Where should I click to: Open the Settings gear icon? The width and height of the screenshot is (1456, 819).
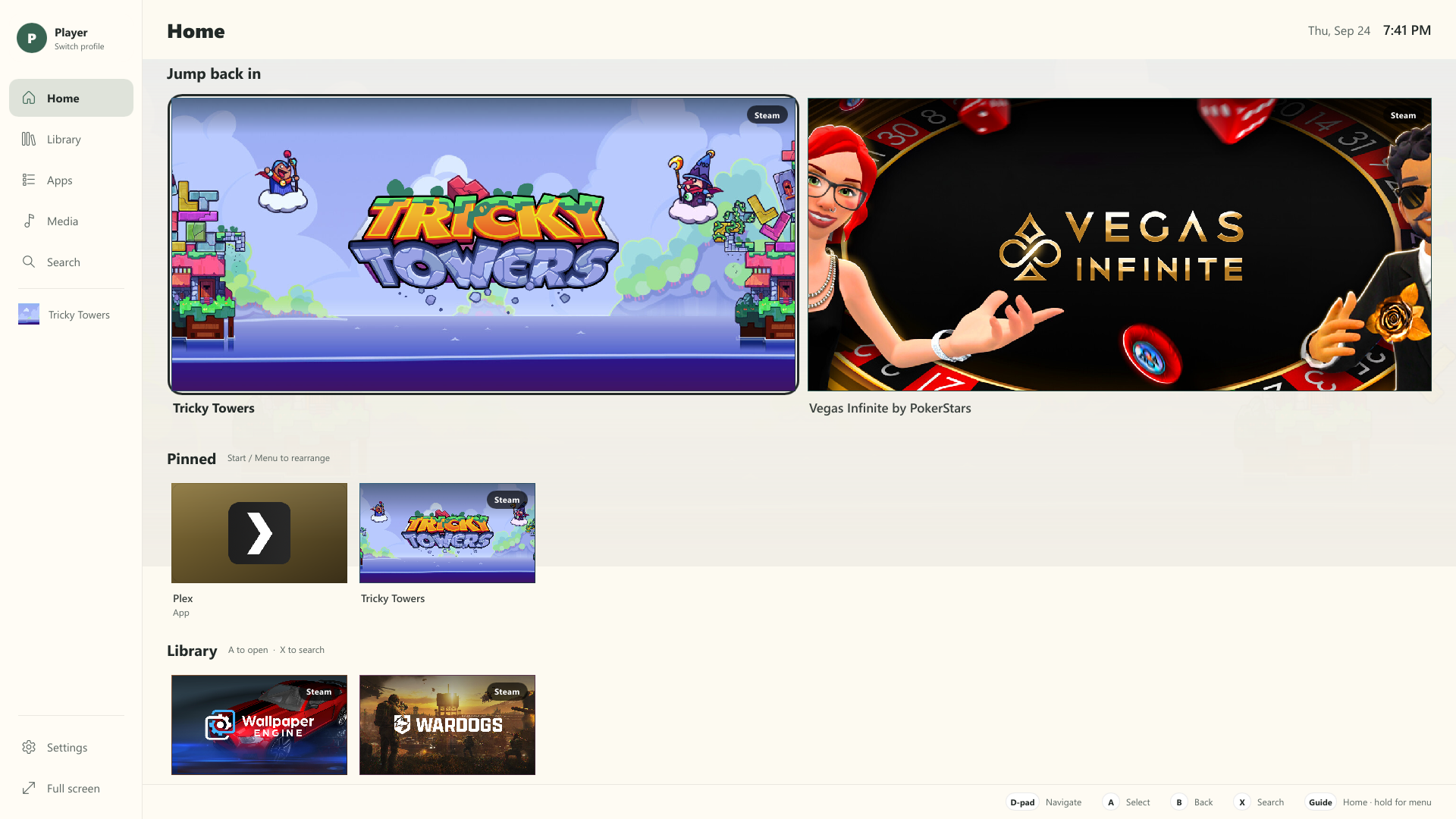pos(29,747)
